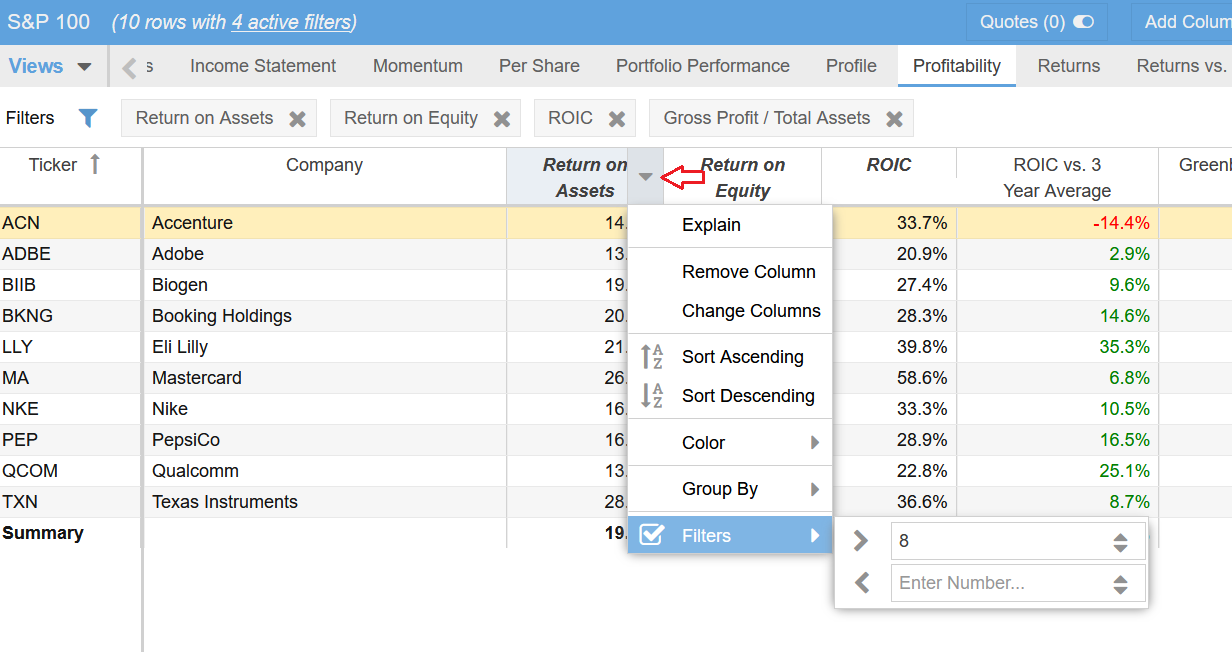
Task: Remove the Return on Equity filter chip
Action: pos(501,119)
